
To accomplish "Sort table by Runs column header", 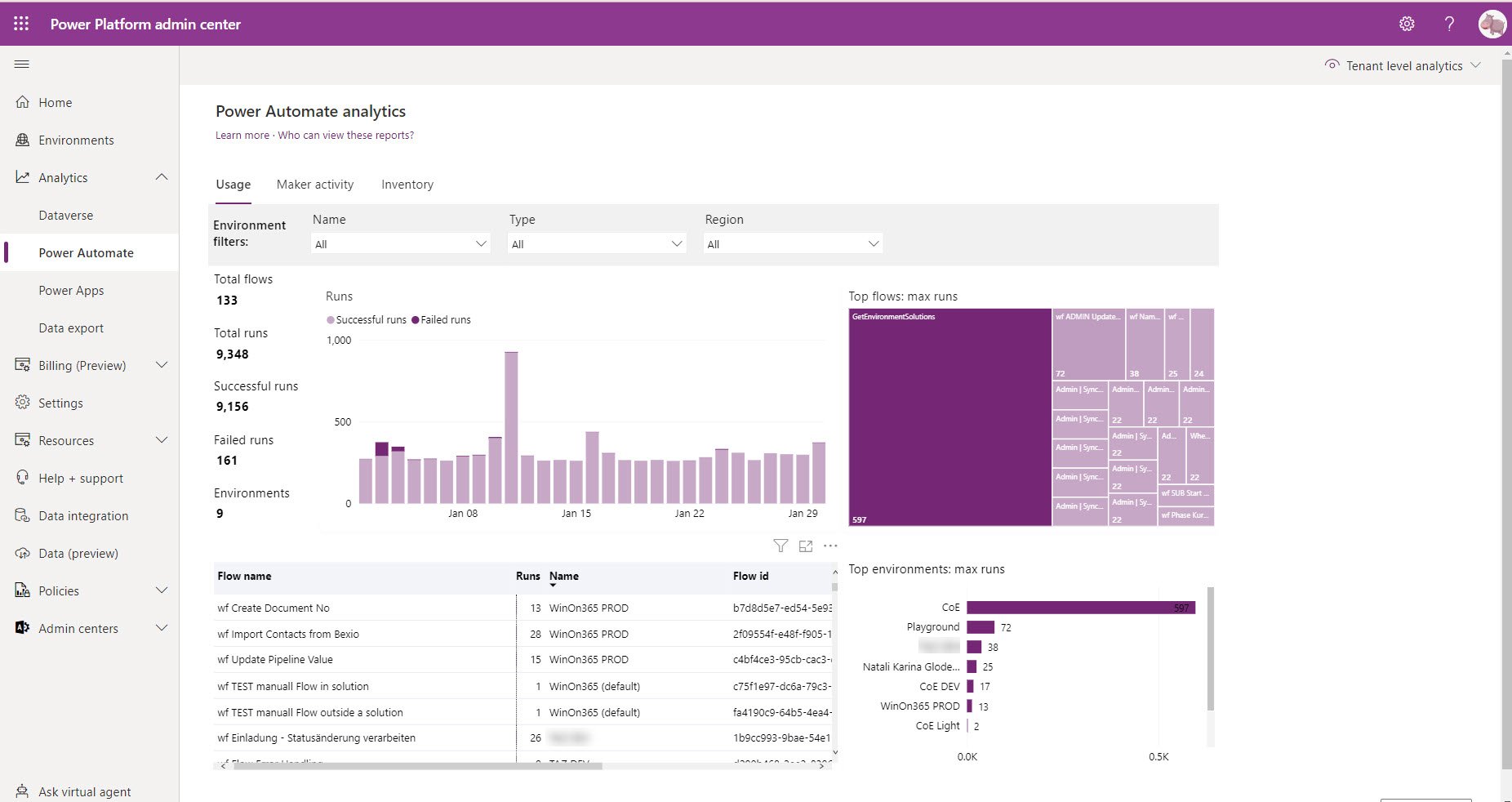I will (528, 576).
